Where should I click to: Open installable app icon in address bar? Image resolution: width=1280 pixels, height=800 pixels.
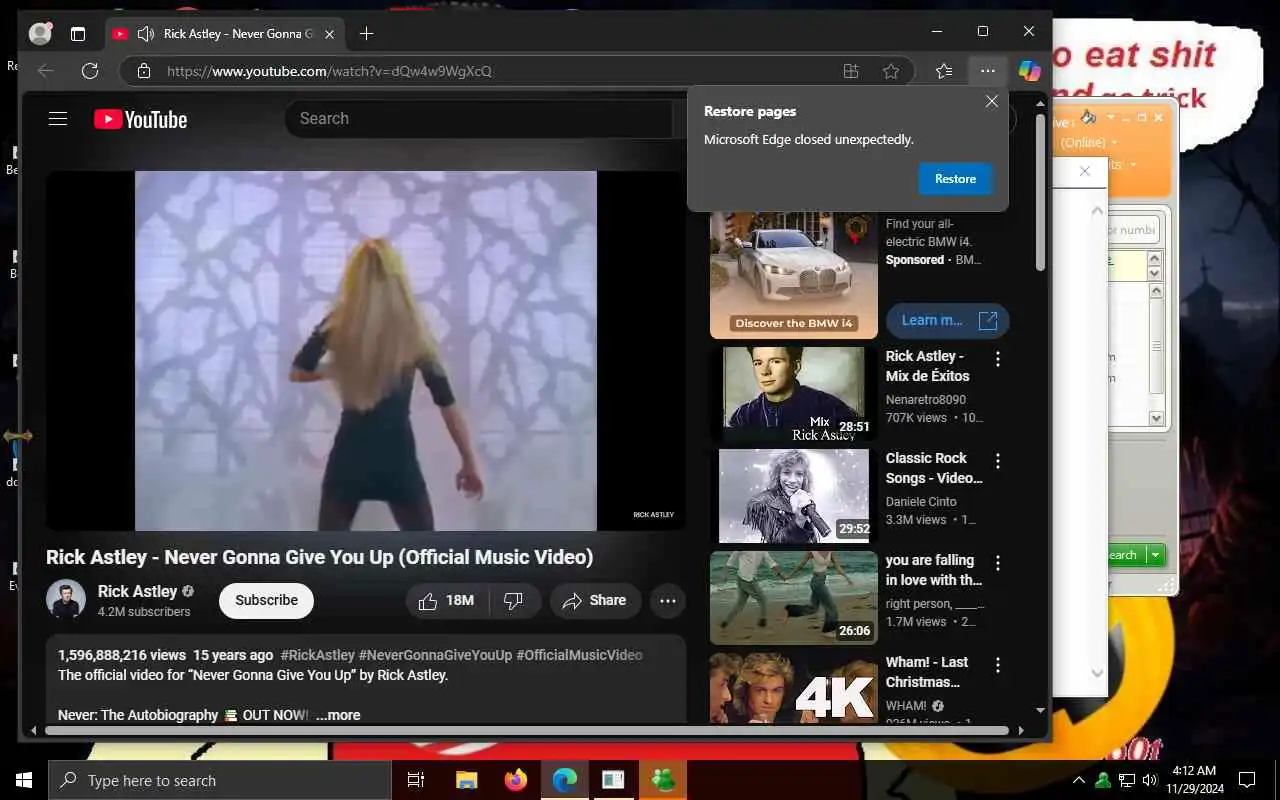(851, 71)
